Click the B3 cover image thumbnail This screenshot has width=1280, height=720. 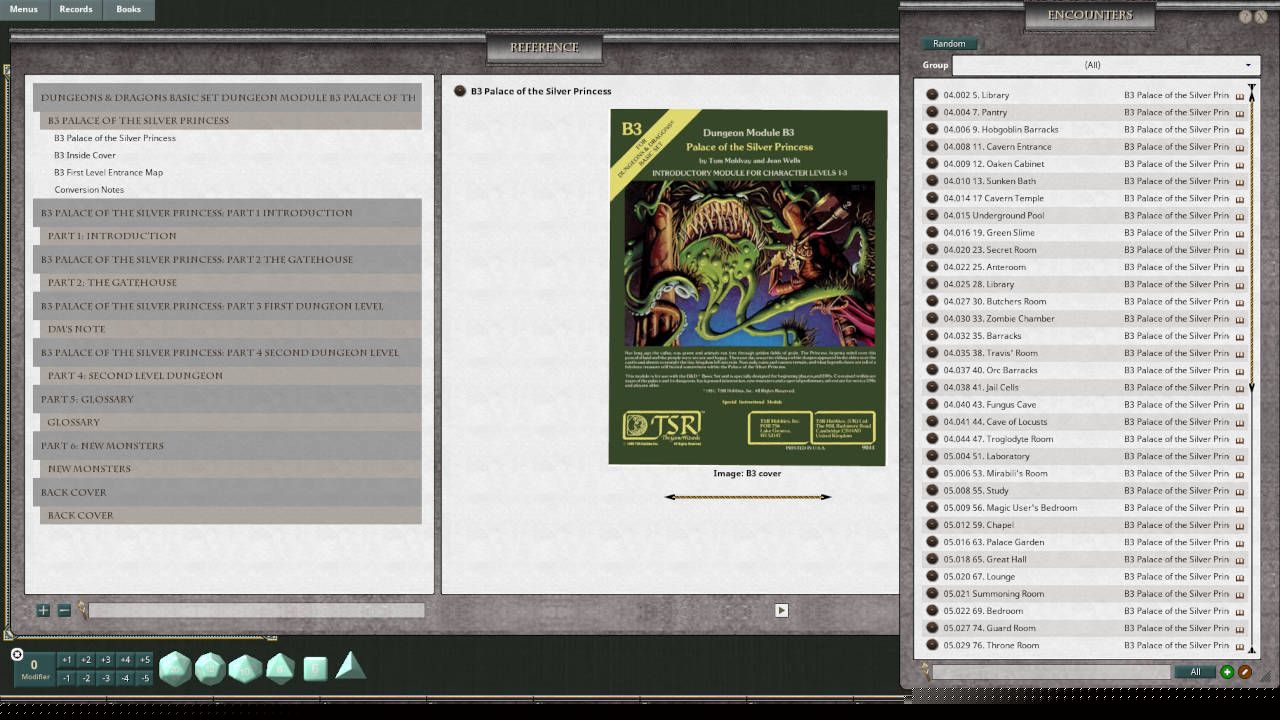(748, 287)
